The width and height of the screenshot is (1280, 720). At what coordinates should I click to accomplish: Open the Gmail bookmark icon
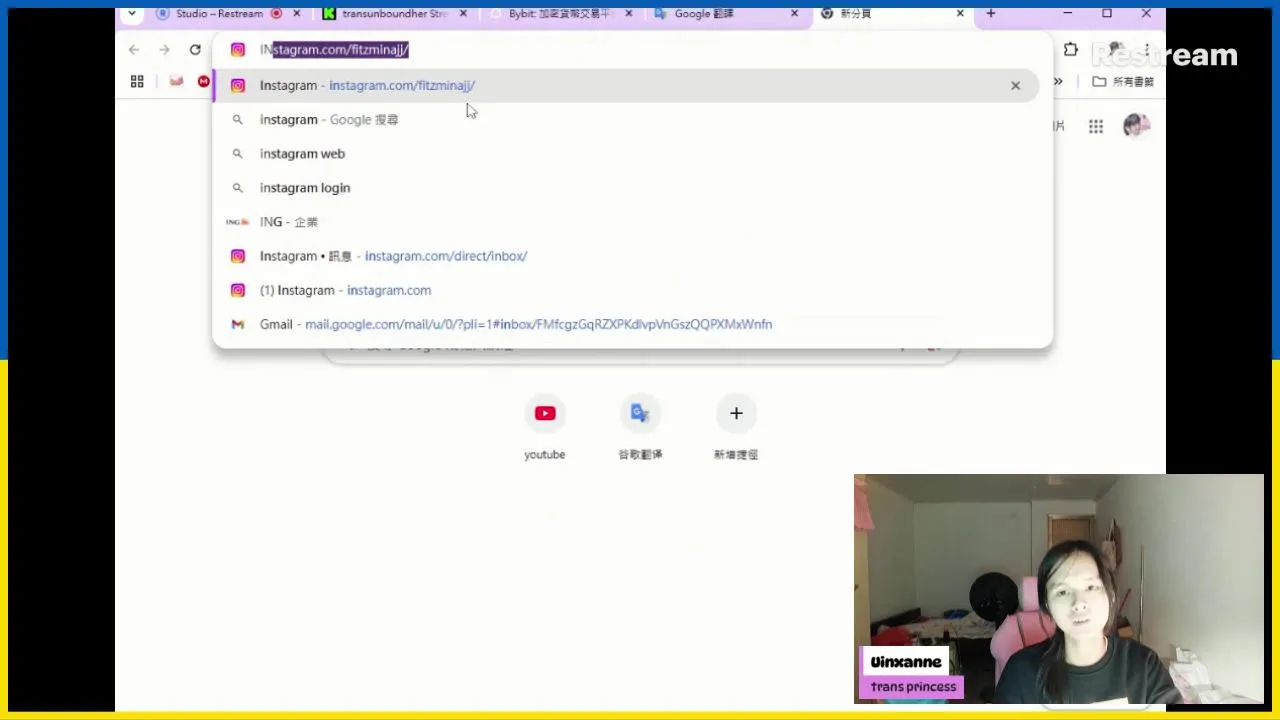coord(176,82)
